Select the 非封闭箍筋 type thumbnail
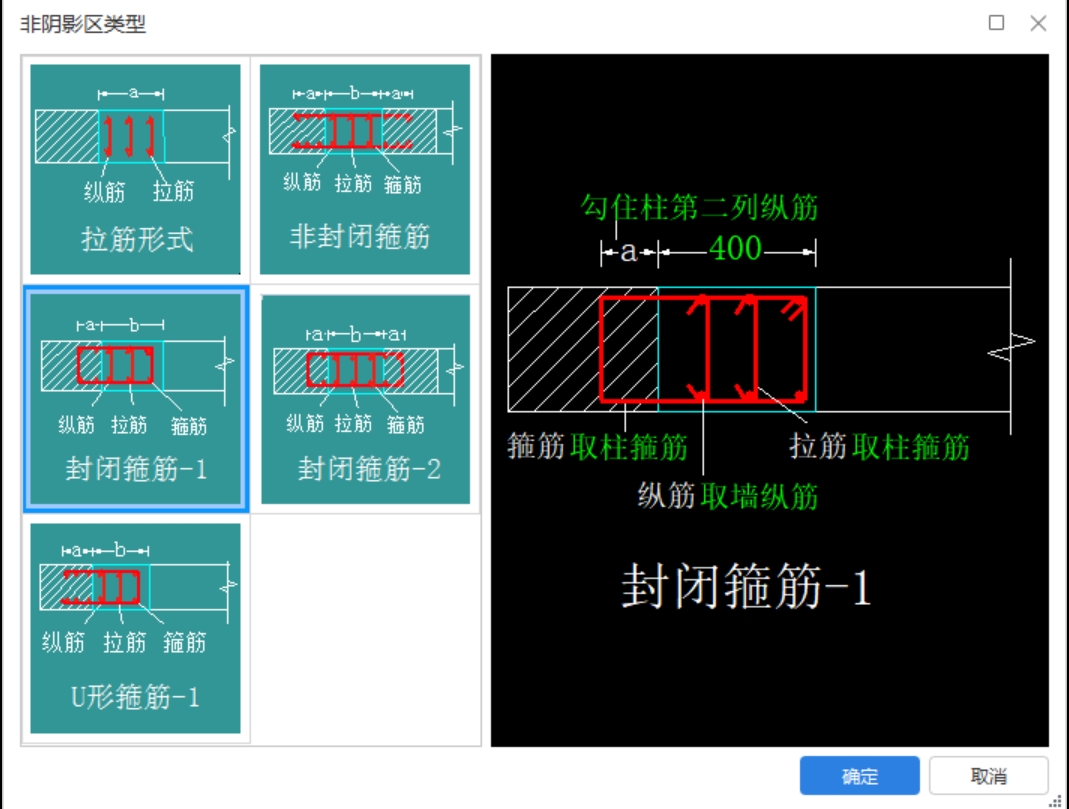Screen dimensions: 1069x809 (x=365, y=169)
